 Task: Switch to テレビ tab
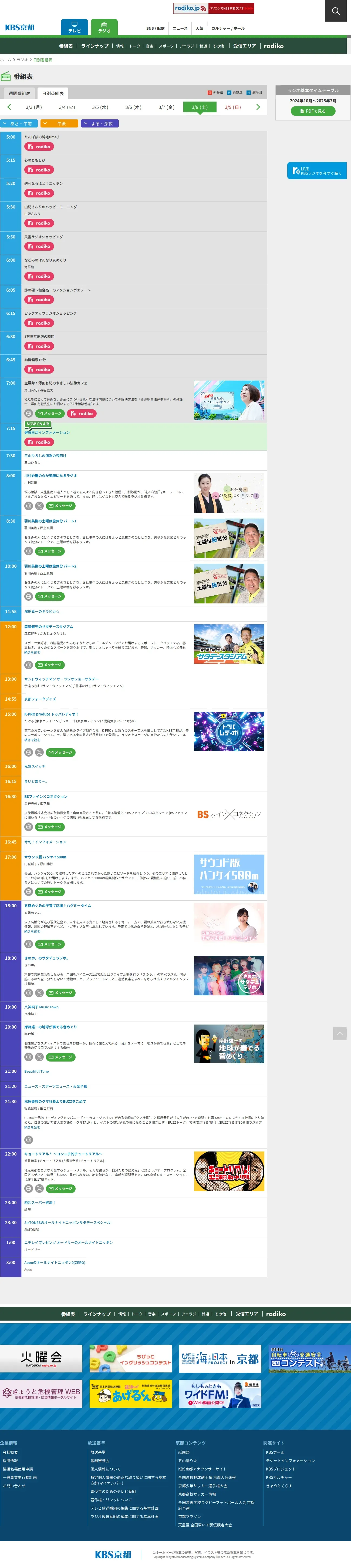click(74, 27)
